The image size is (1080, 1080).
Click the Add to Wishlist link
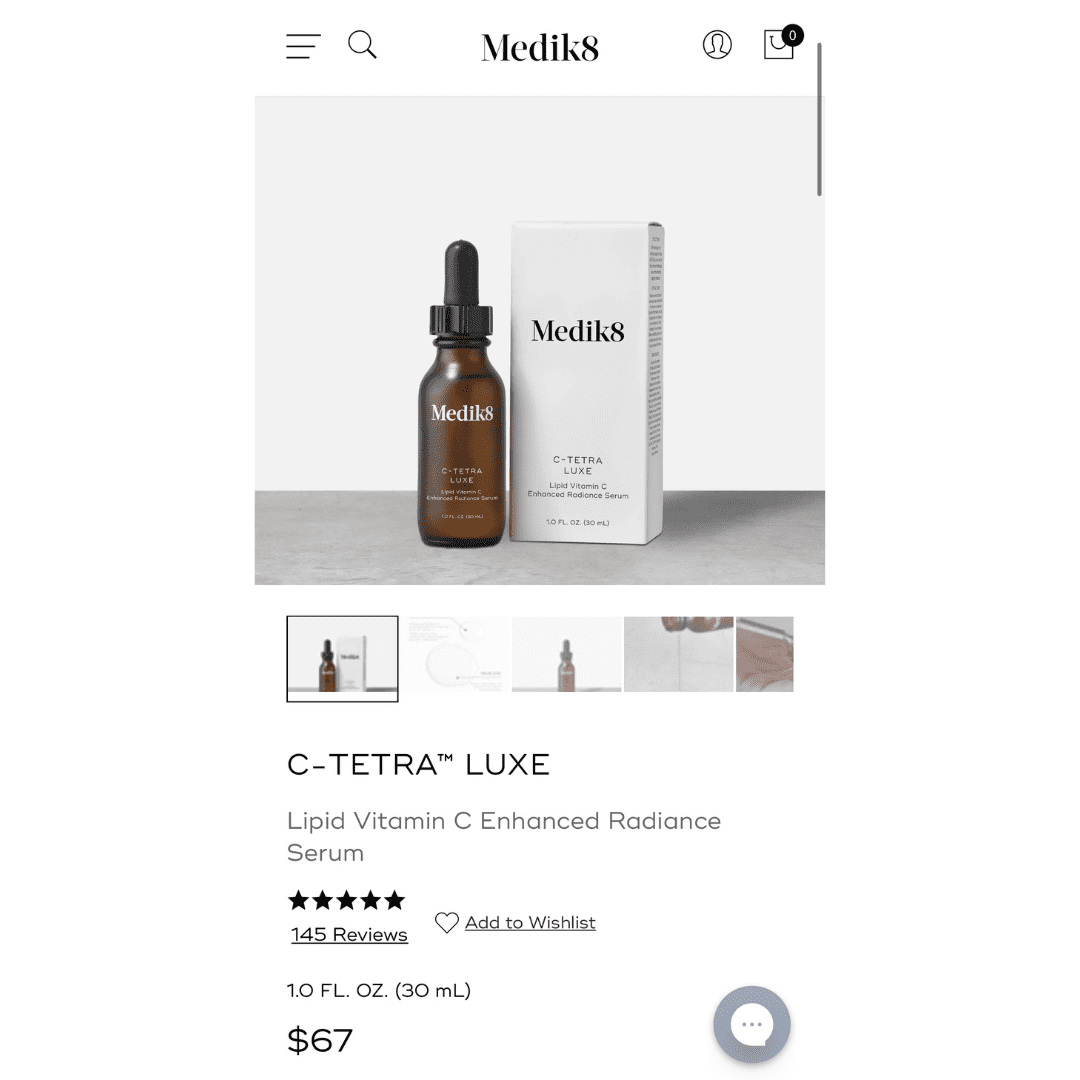(x=530, y=922)
